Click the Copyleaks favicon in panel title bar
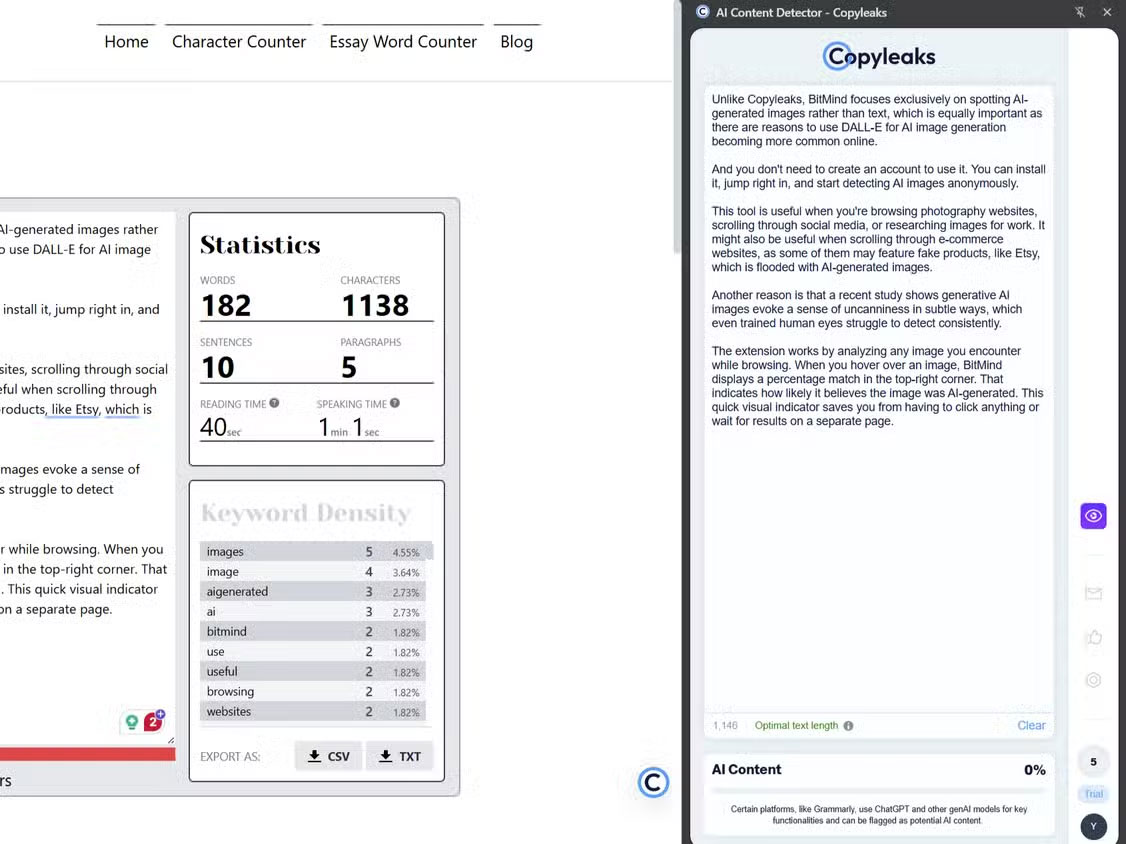The image size is (1126, 844). 702,11
